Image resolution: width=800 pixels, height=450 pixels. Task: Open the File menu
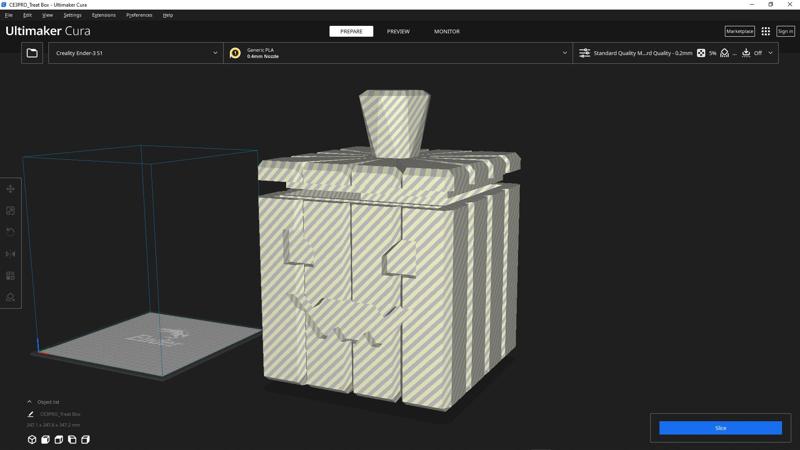pos(9,15)
